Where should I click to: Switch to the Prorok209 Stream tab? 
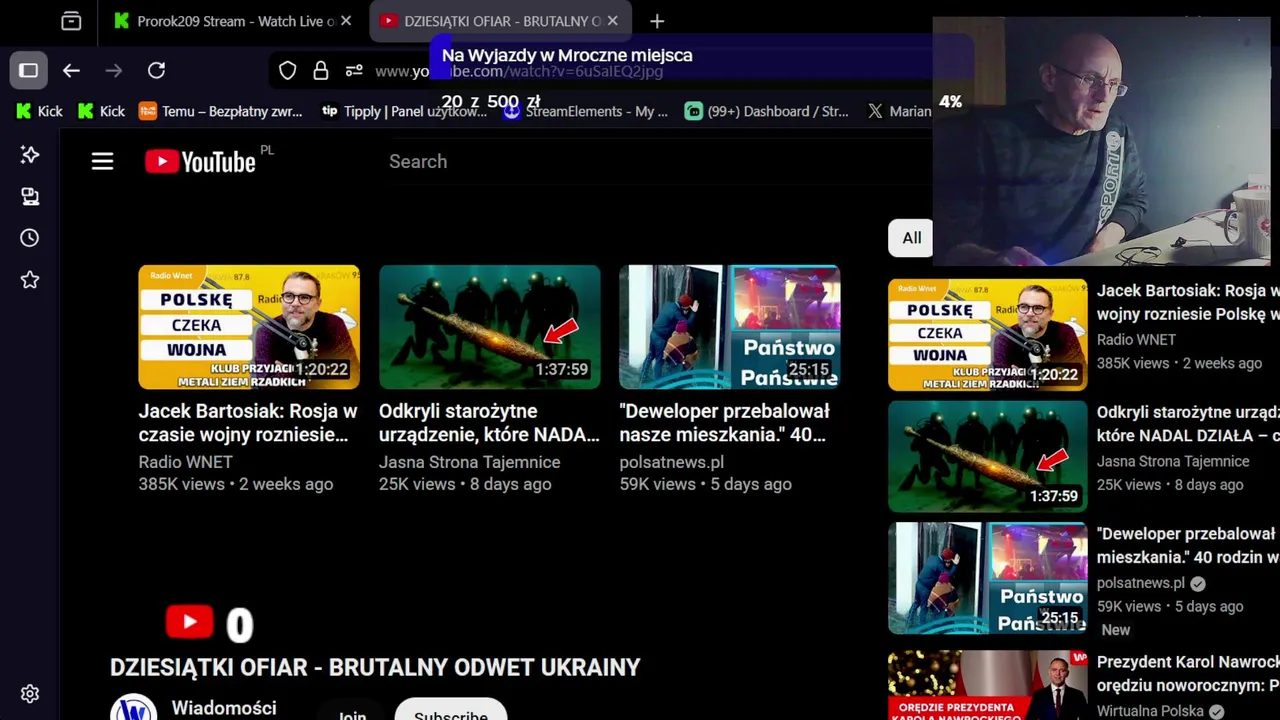click(x=234, y=21)
